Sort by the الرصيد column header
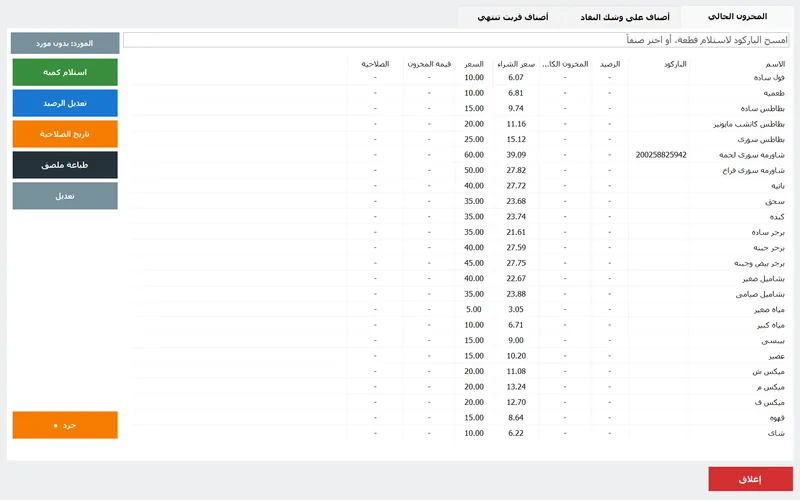This screenshot has width=800, height=500. point(610,64)
